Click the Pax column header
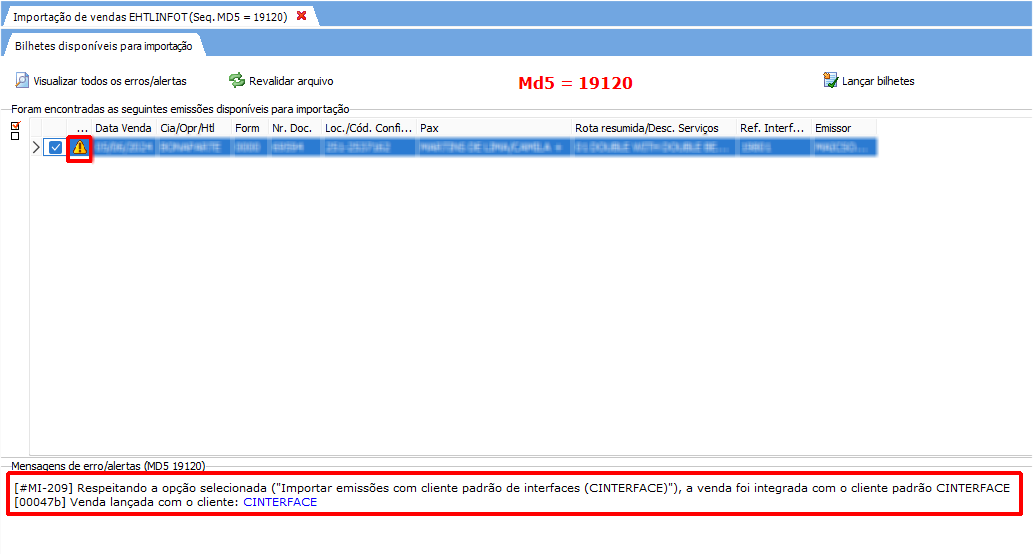 (493, 128)
